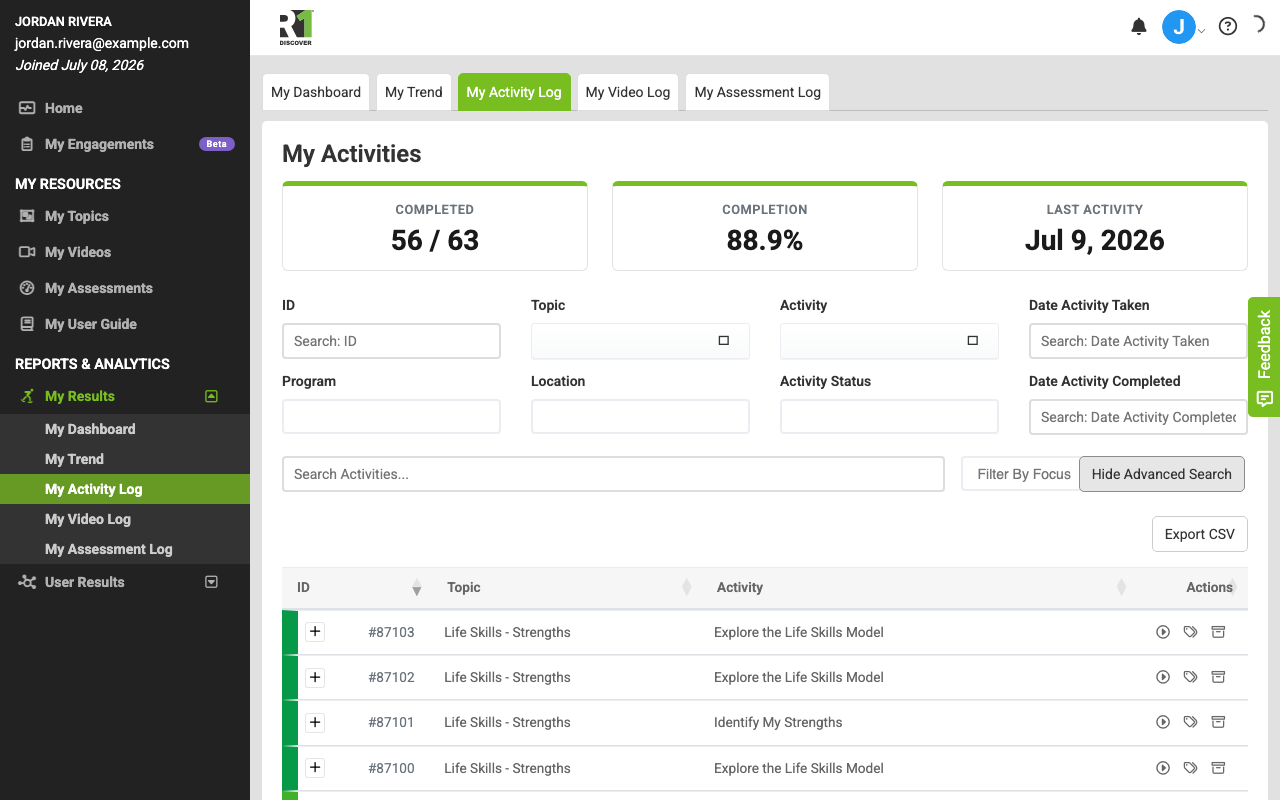Click the Home sidebar icon
The width and height of the screenshot is (1280, 800).
click(x=27, y=108)
